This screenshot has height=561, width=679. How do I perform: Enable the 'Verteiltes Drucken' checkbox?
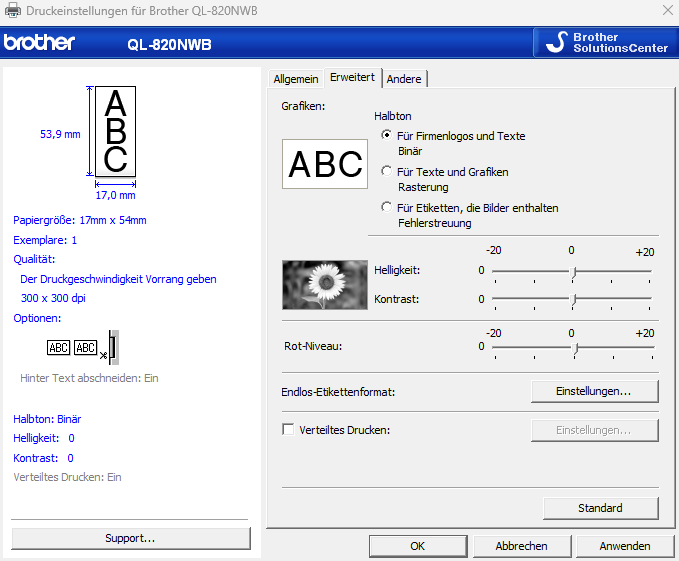tap(289, 430)
